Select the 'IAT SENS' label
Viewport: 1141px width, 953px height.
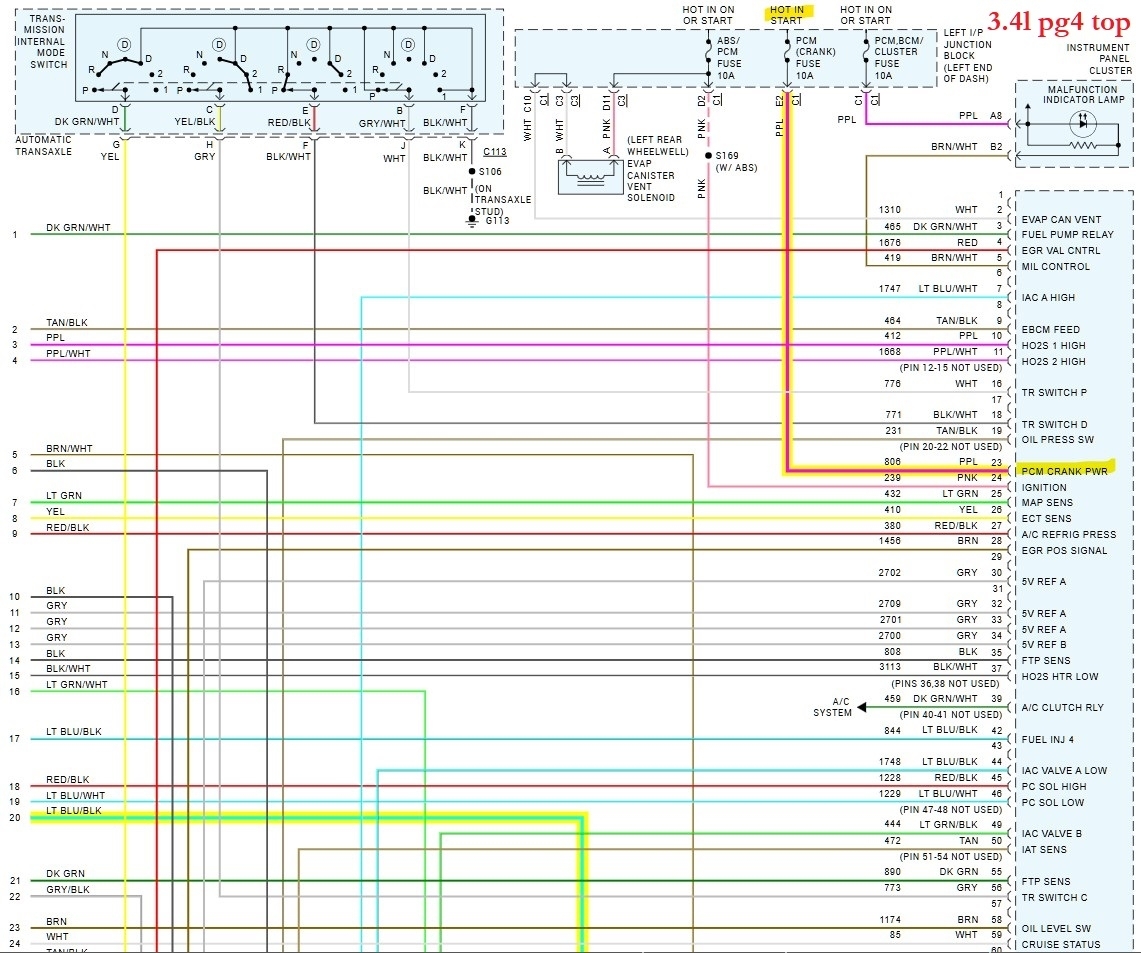pyautogui.click(x=1043, y=850)
